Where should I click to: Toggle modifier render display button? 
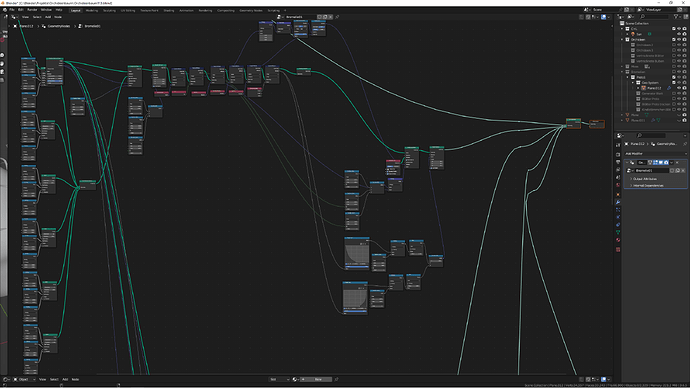tap(666, 162)
